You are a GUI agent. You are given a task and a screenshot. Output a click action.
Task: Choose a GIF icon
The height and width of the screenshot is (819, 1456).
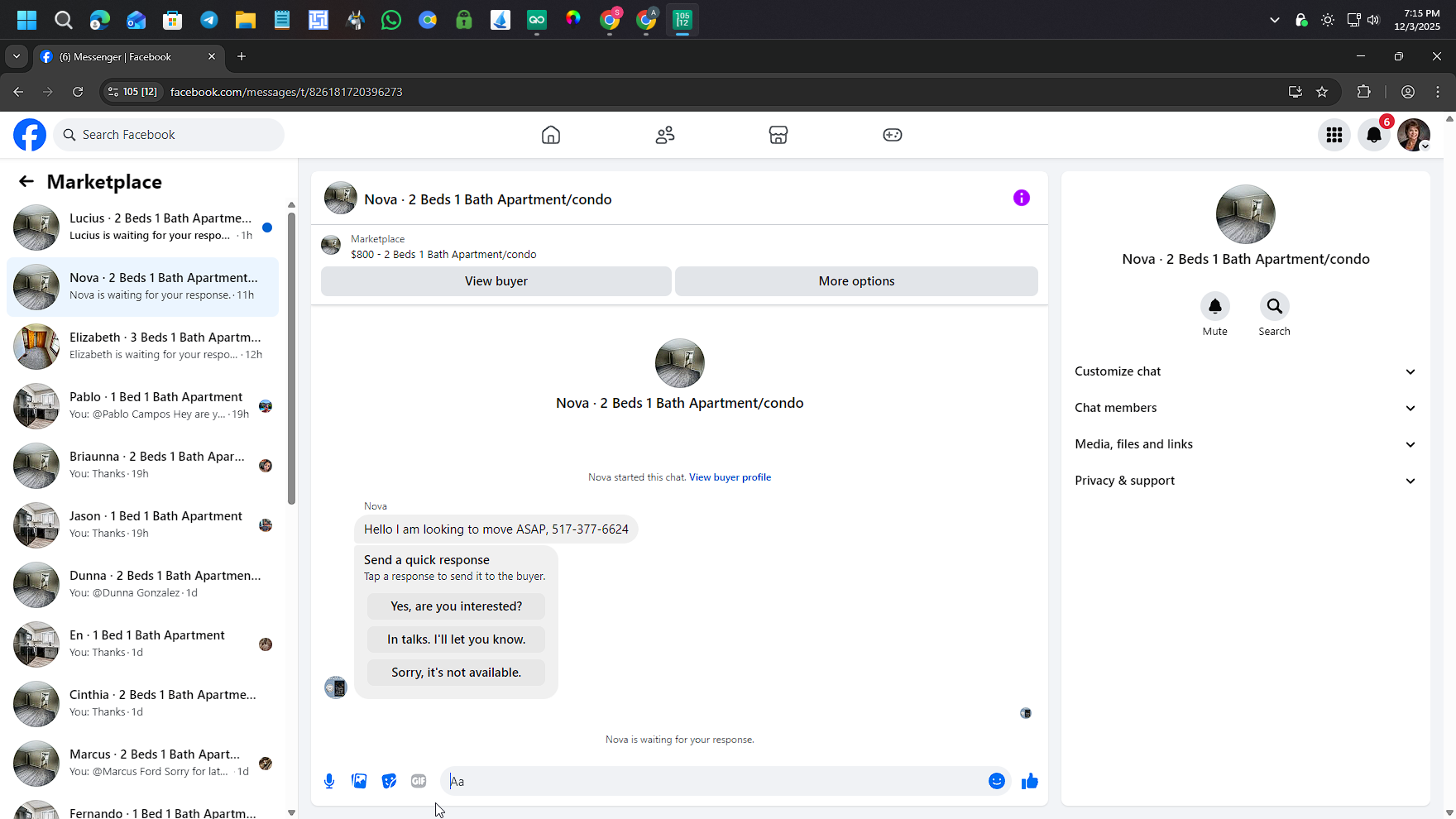click(x=419, y=781)
